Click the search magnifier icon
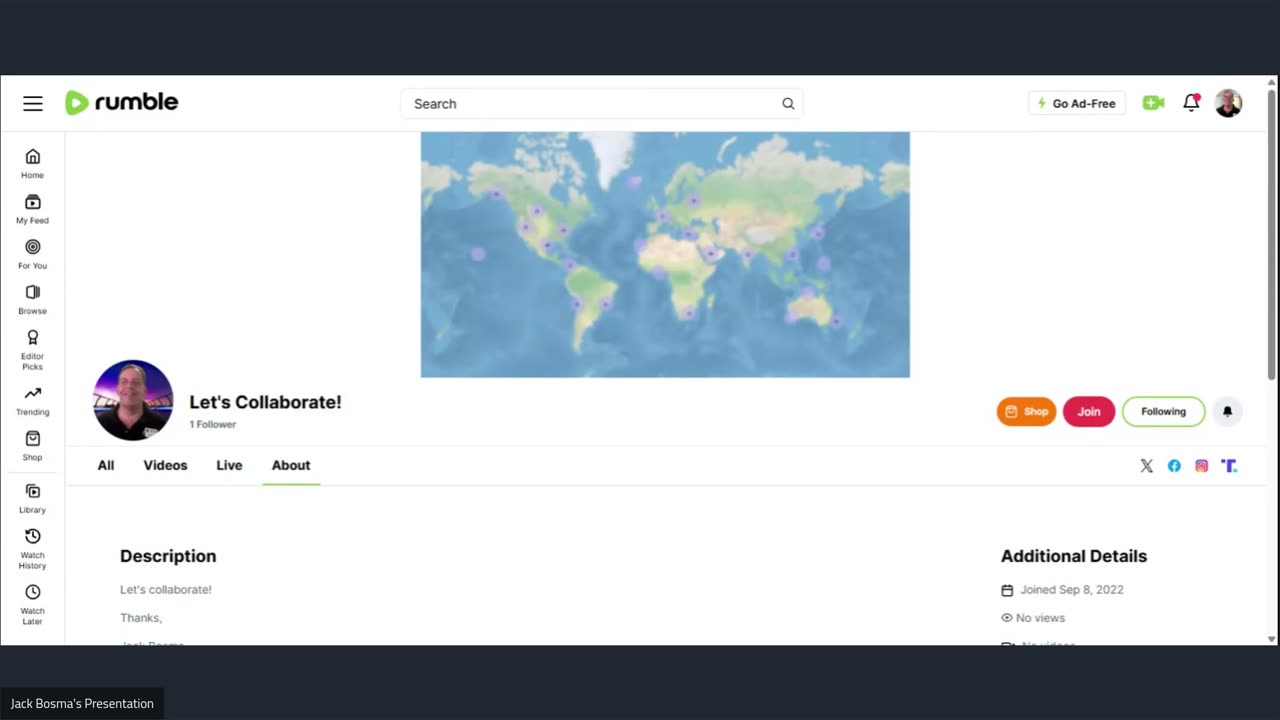Viewport: 1280px width, 720px height. click(788, 103)
